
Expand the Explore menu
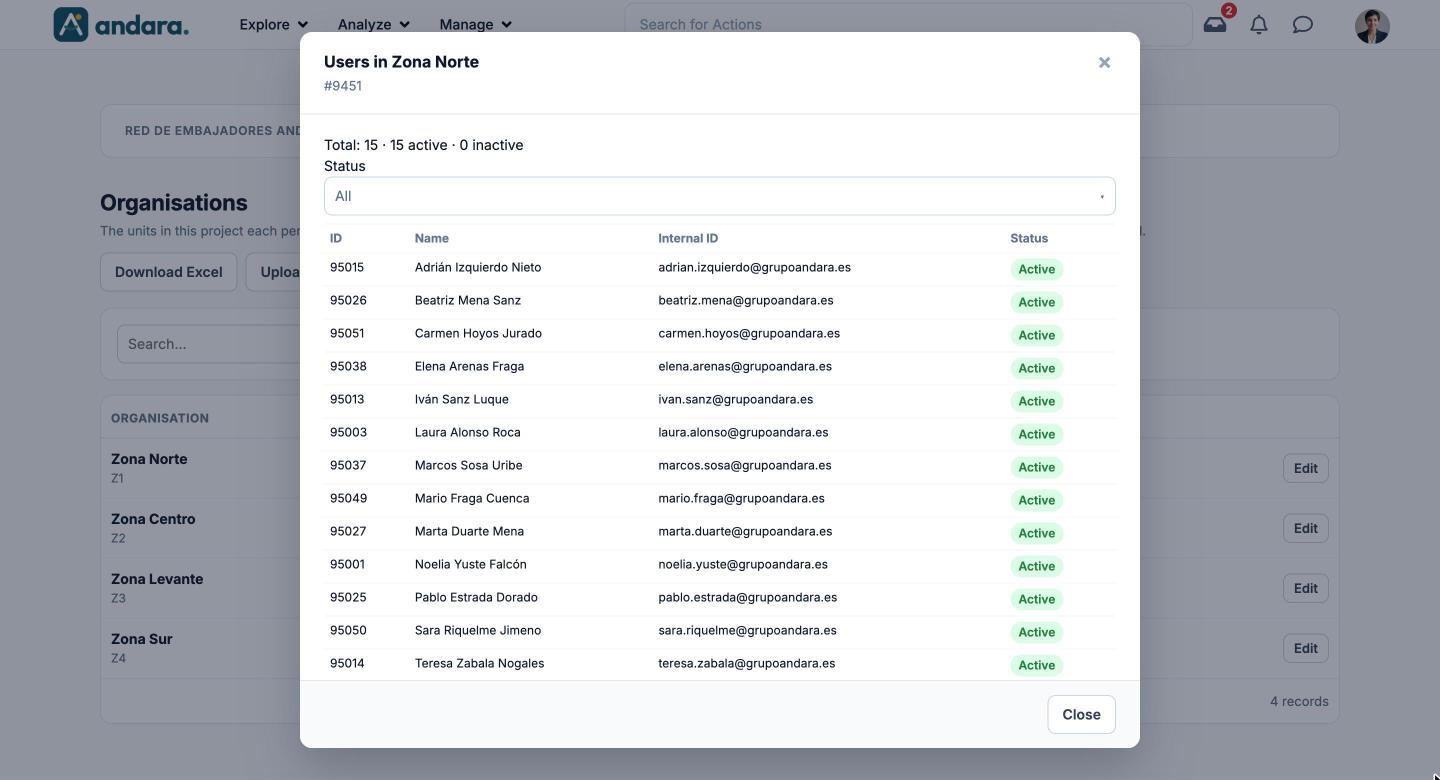coord(273,24)
